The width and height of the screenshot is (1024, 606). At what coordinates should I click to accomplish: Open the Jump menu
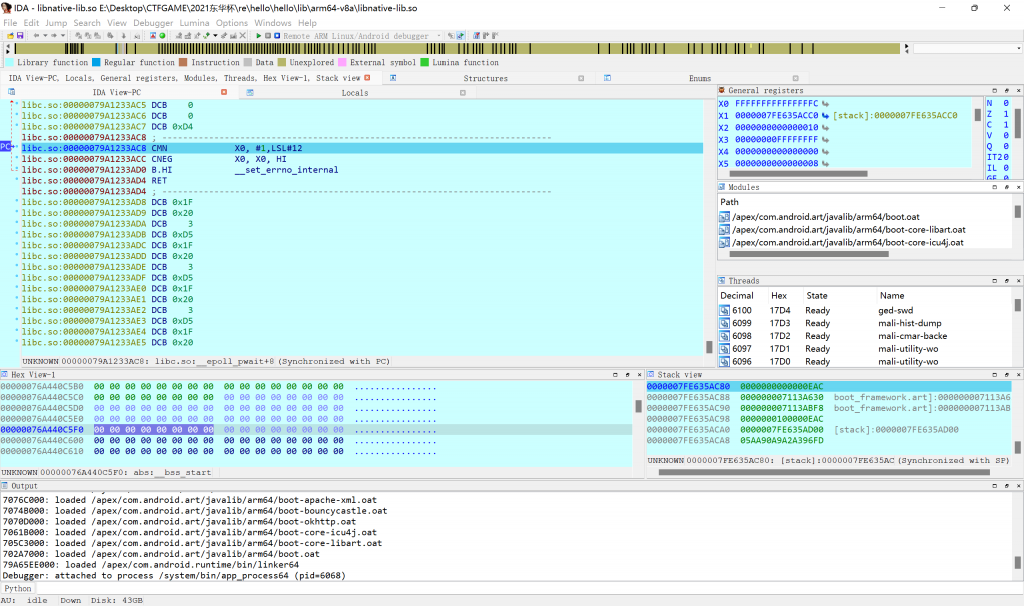coord(56,23)
